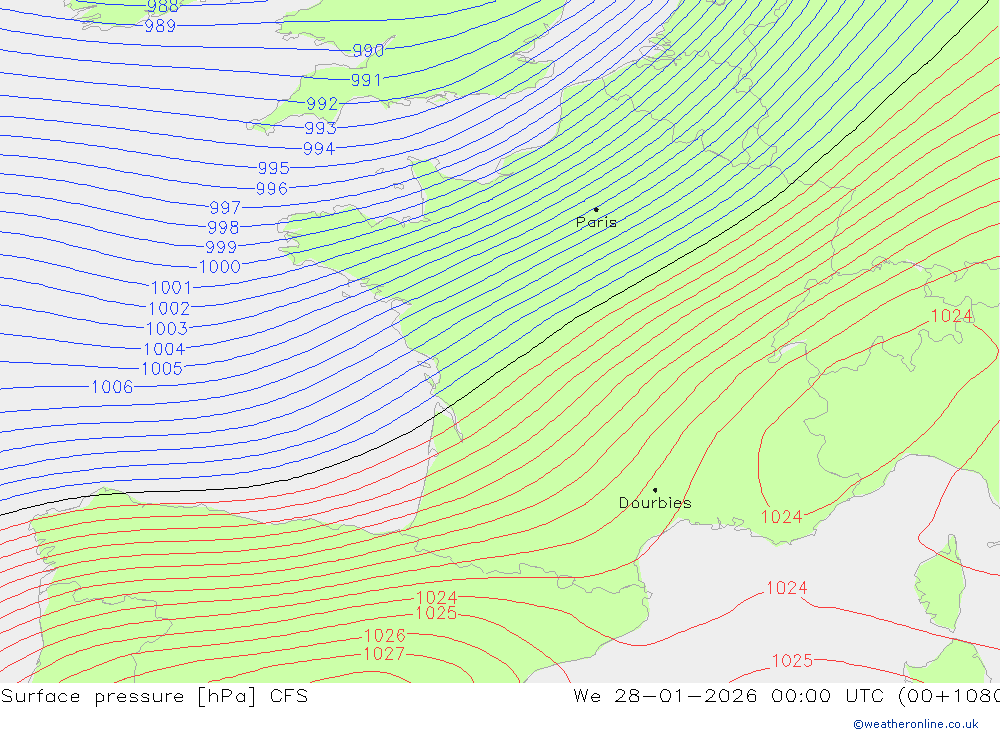1000x733 pixels.
Task: Select the black dot marking Paris
Action: click(x=596, y=209)
